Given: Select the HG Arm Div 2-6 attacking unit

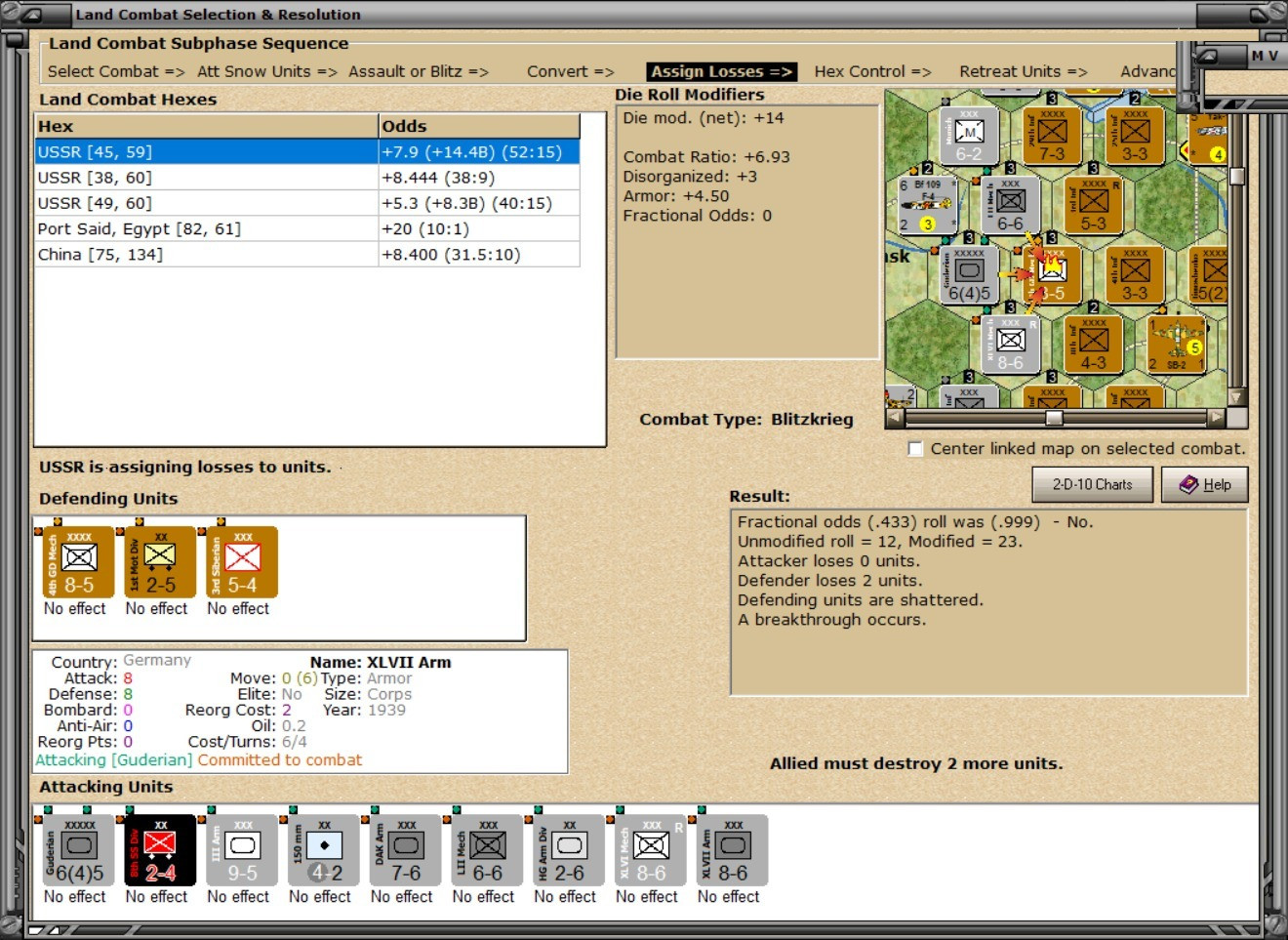Looking at the screenshot, I should [569, 850].
